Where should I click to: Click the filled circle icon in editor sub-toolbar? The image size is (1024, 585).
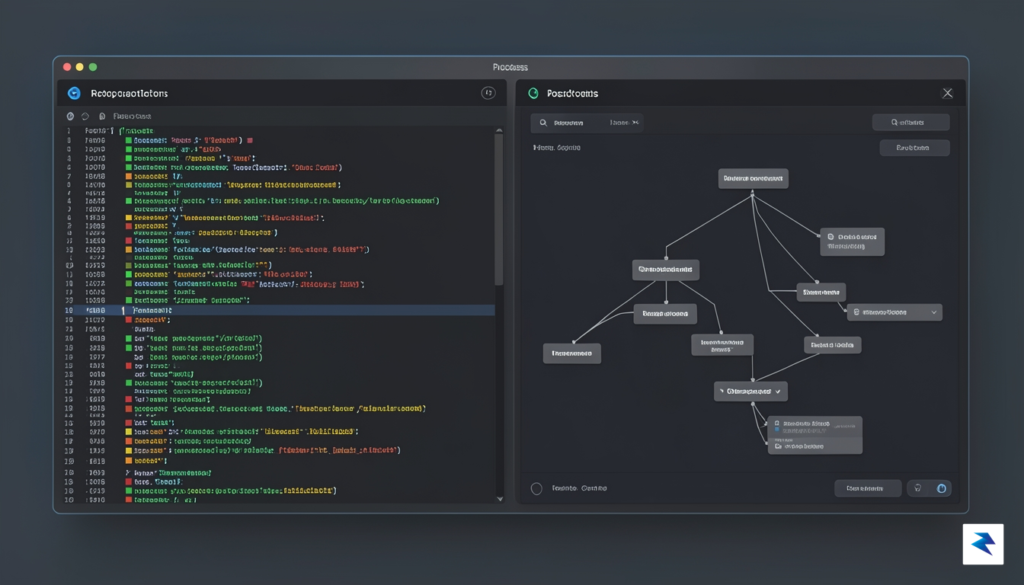tap(71, 116)
